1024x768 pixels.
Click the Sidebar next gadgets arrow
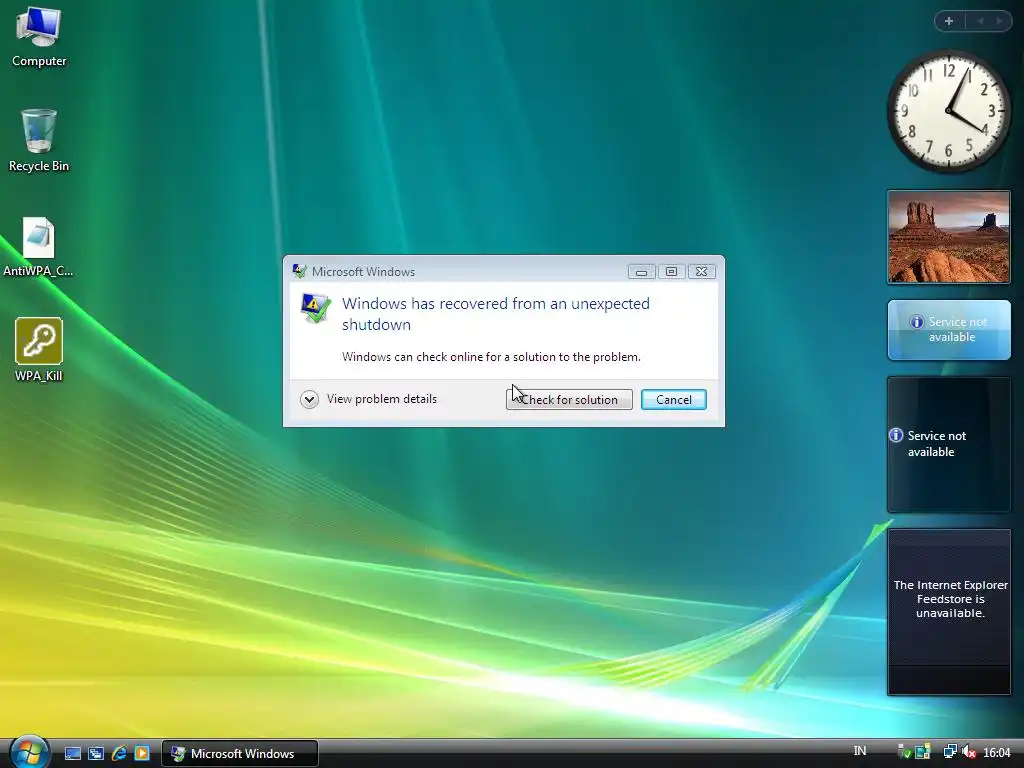click(x=999, y=21)
